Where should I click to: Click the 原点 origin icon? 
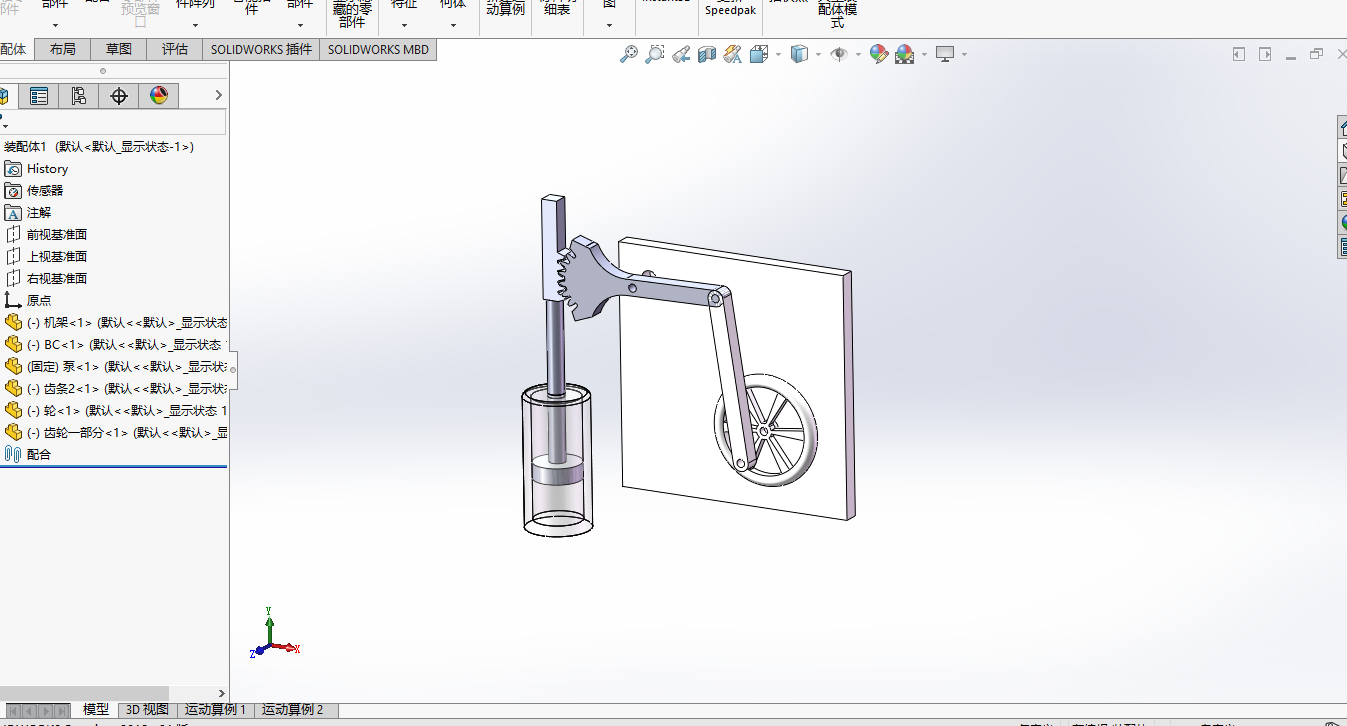13,300
